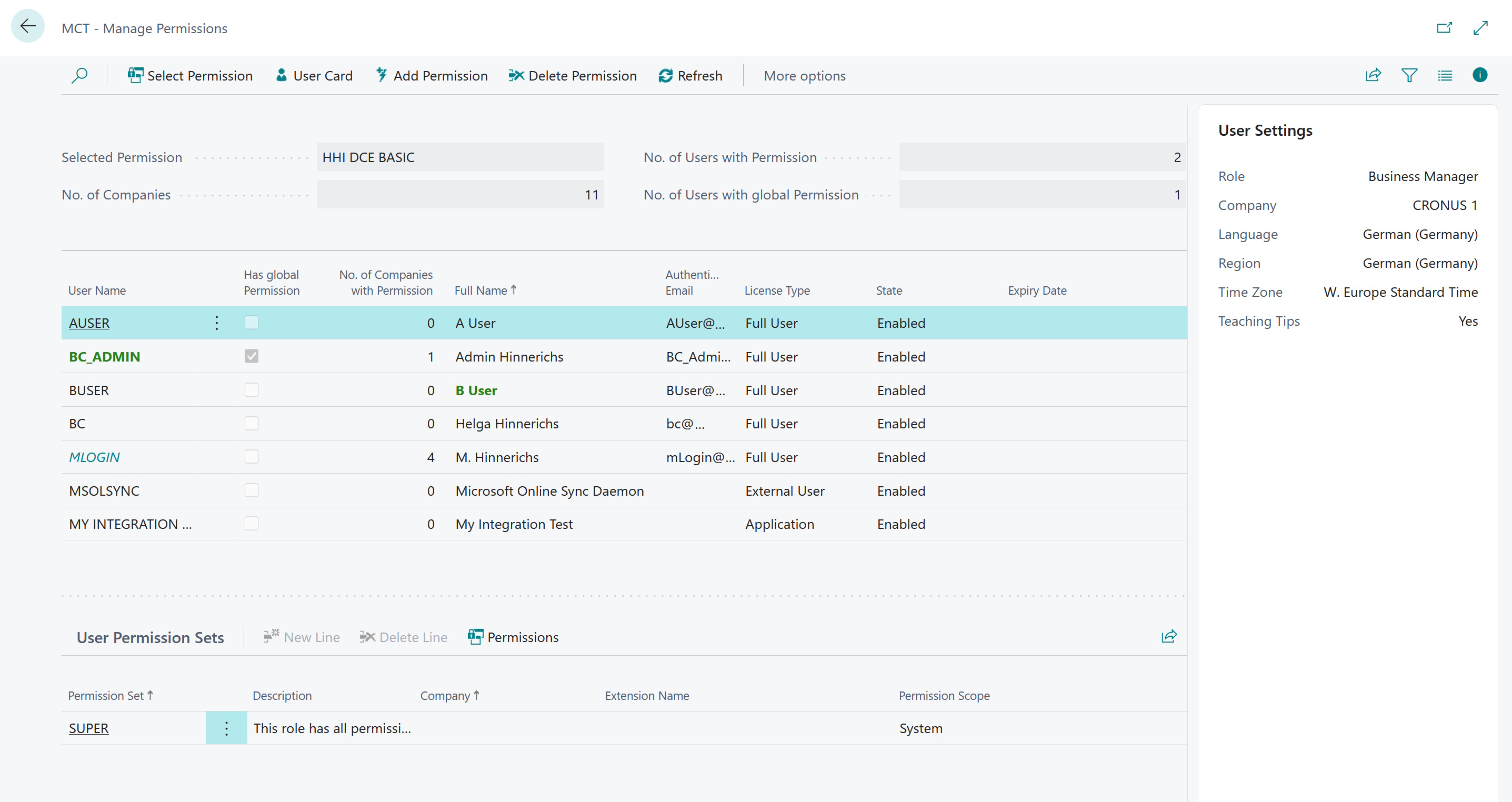This screenshot has height=802, width=1512.
Task: Click the Business Manager role value
Action: pos(1423,176)
